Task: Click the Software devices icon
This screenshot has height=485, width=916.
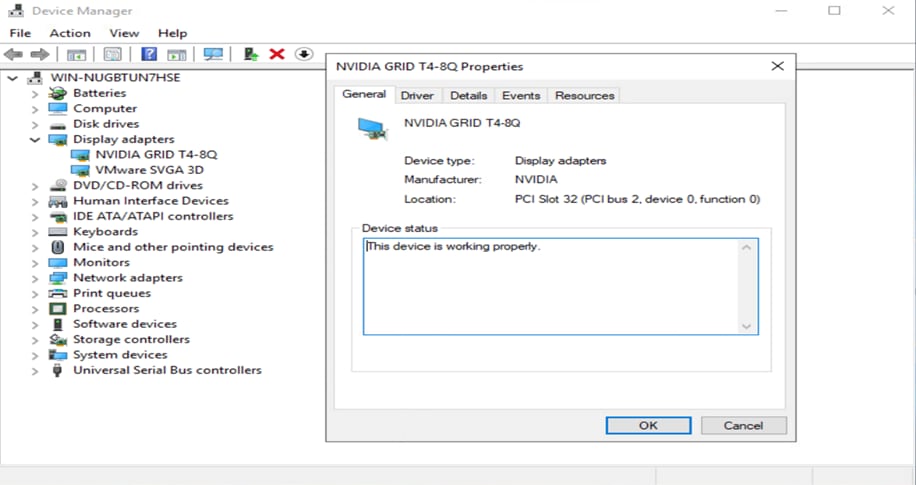Action: tap(58, 324)
